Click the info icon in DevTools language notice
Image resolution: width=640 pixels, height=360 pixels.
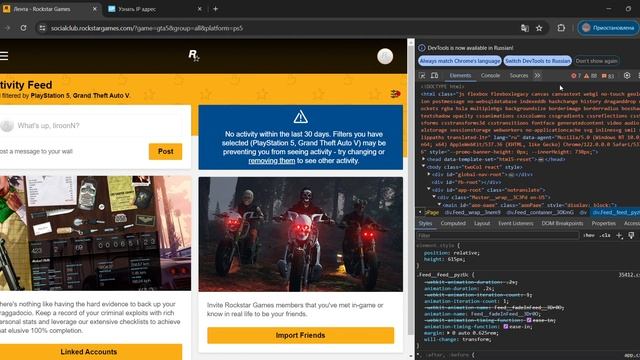pyautogui.click(x=422, y=48)
